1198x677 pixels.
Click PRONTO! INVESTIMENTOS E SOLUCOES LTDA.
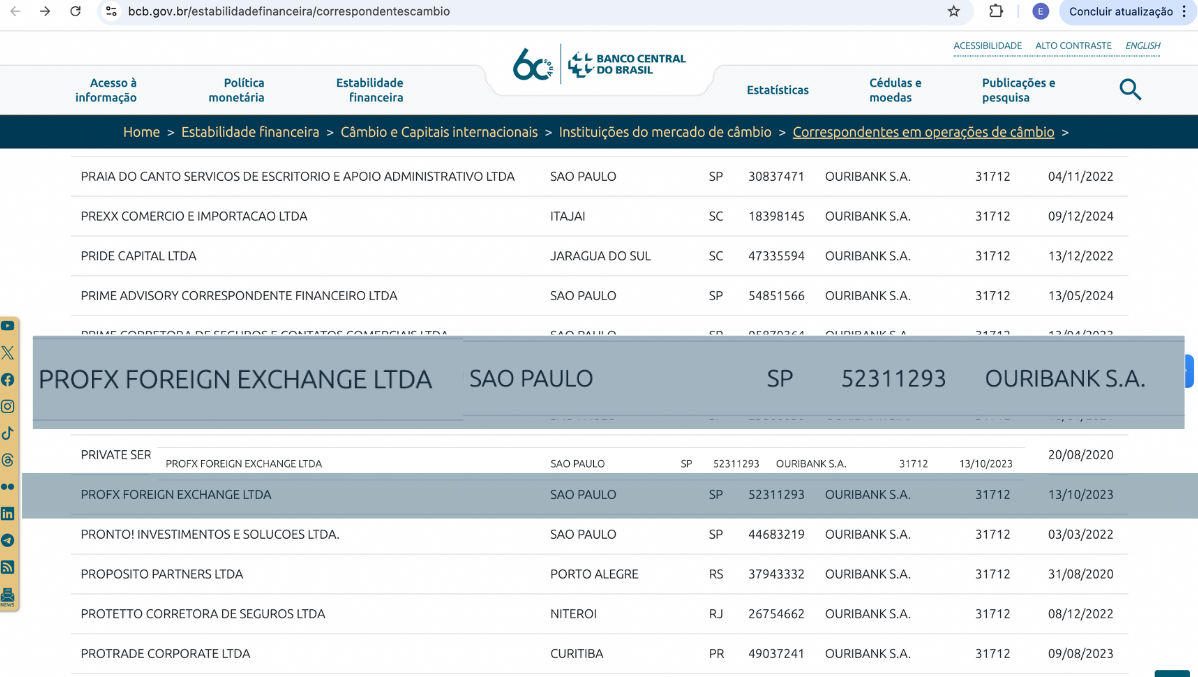click(210, 534)
